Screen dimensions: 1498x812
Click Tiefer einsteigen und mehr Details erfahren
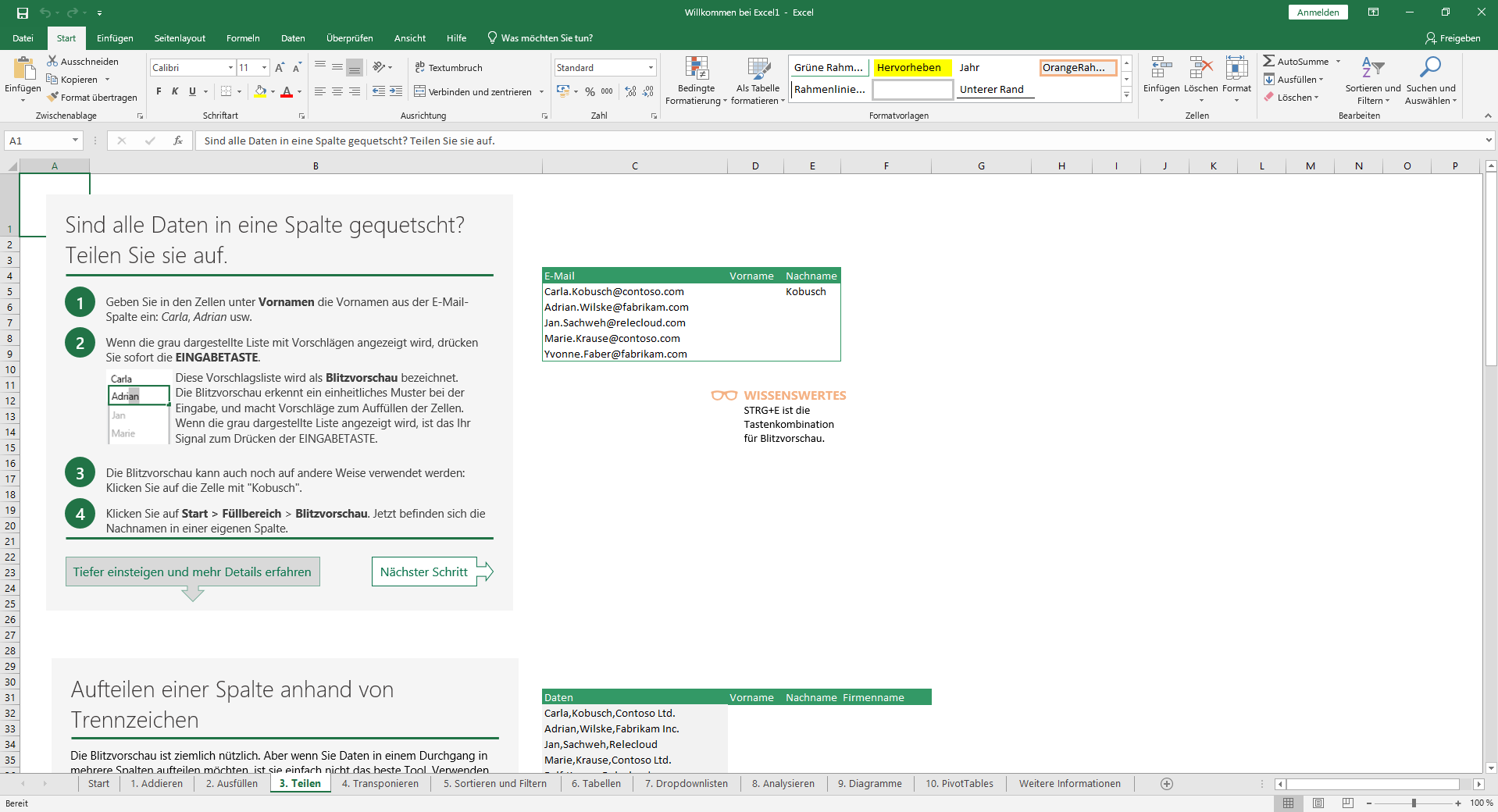click(192, 572)
